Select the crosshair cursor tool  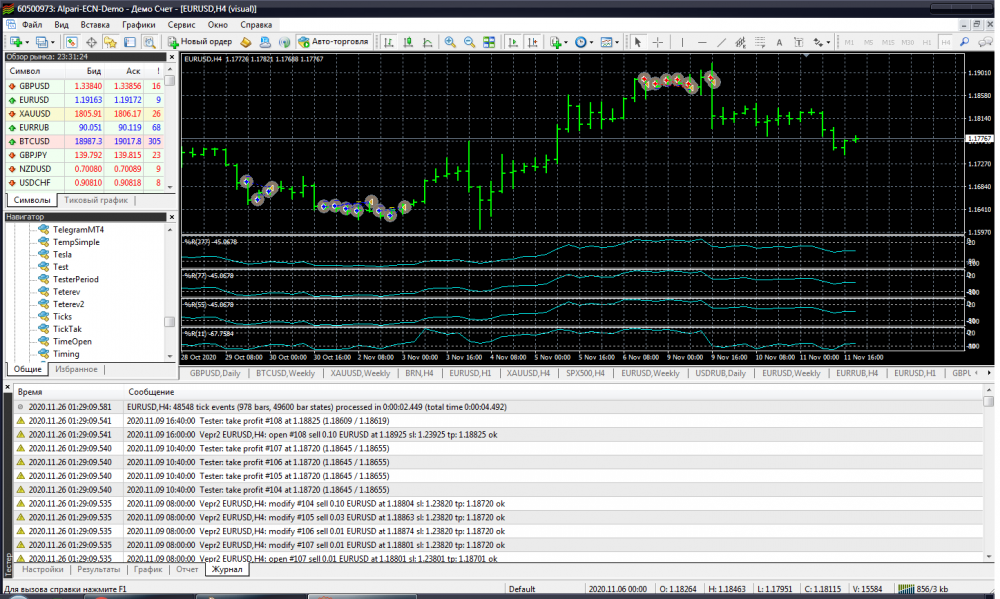tap(658, 42)
